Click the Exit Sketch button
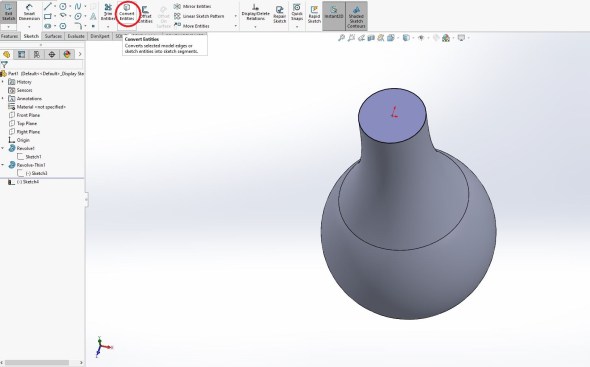This screenshot has width=590, height=367. 8,12
